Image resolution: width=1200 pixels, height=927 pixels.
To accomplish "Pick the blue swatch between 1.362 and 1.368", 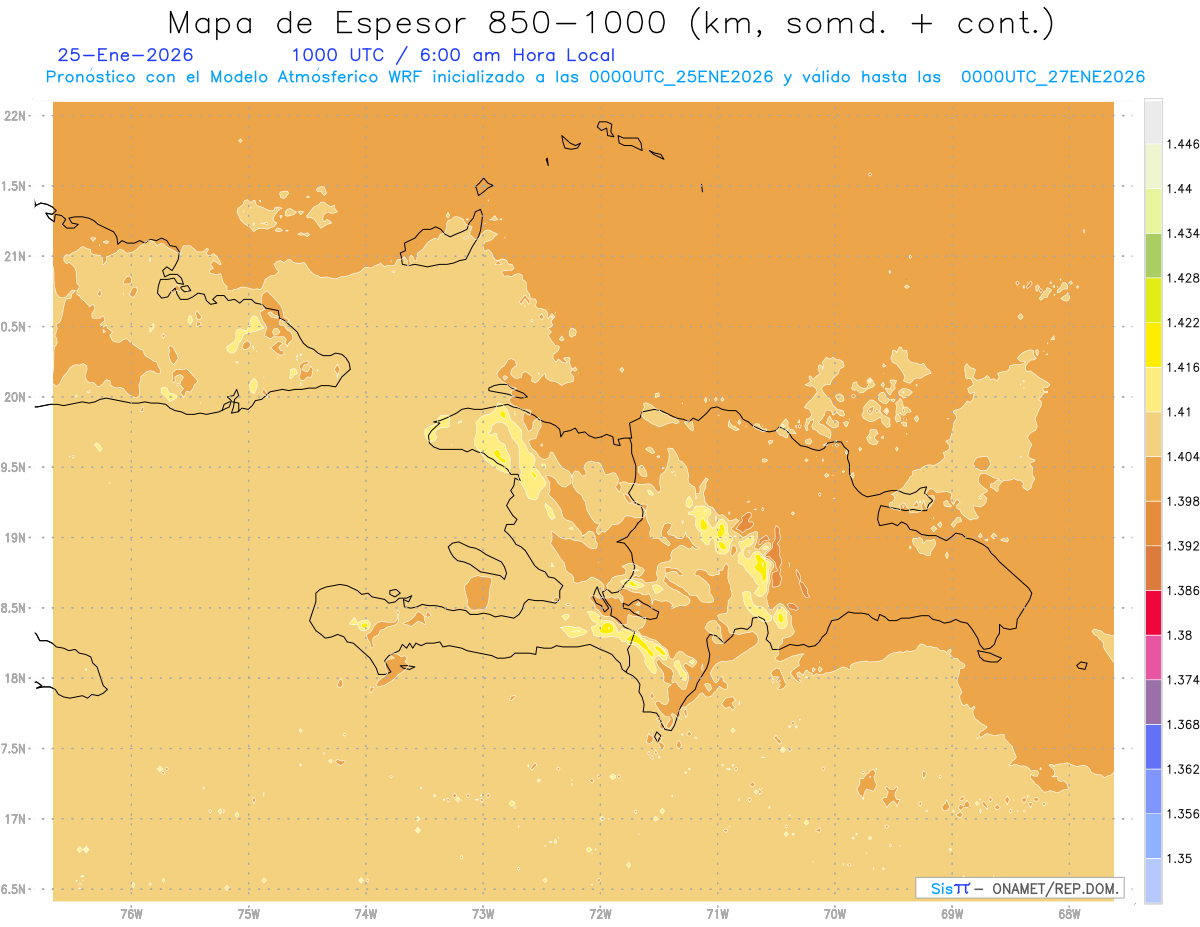I will click(x=1153, y=747).
